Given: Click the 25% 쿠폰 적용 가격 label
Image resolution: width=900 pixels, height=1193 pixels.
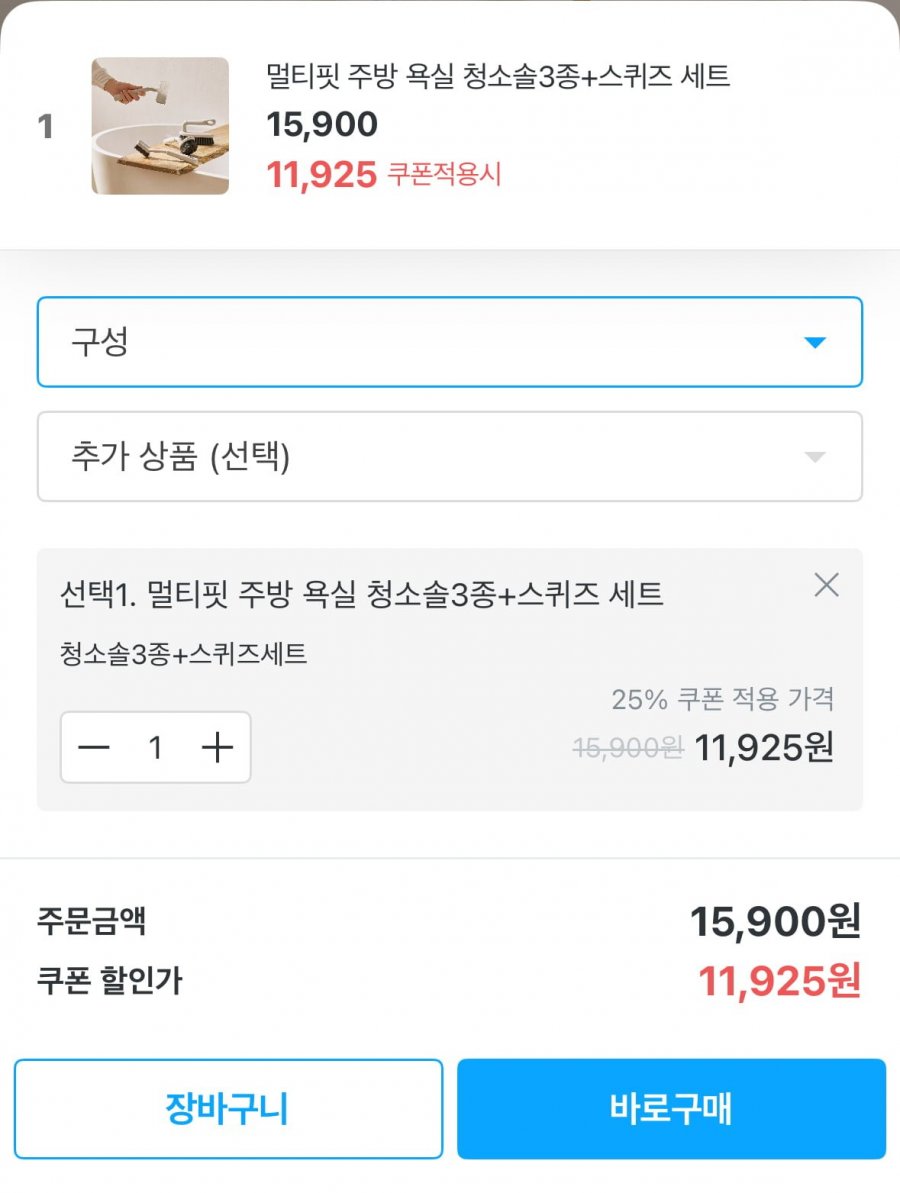Looking at the screenshot, I should (x=722, y=699).
